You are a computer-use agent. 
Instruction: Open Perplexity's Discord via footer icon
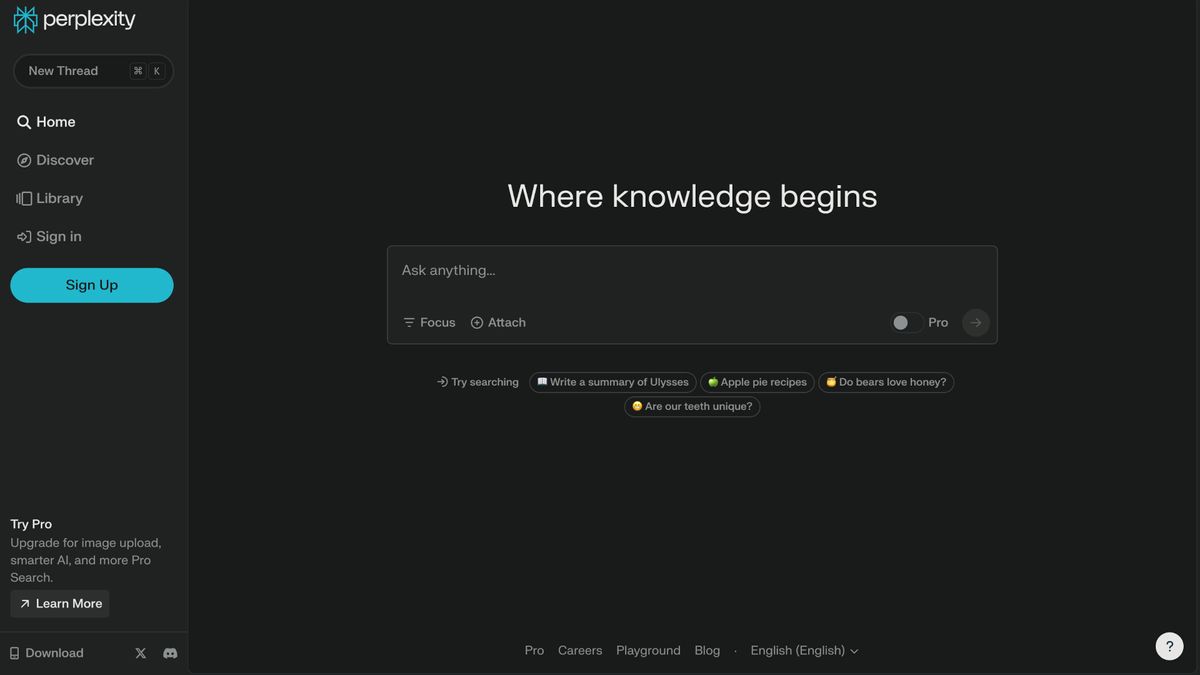click(170, 652)
